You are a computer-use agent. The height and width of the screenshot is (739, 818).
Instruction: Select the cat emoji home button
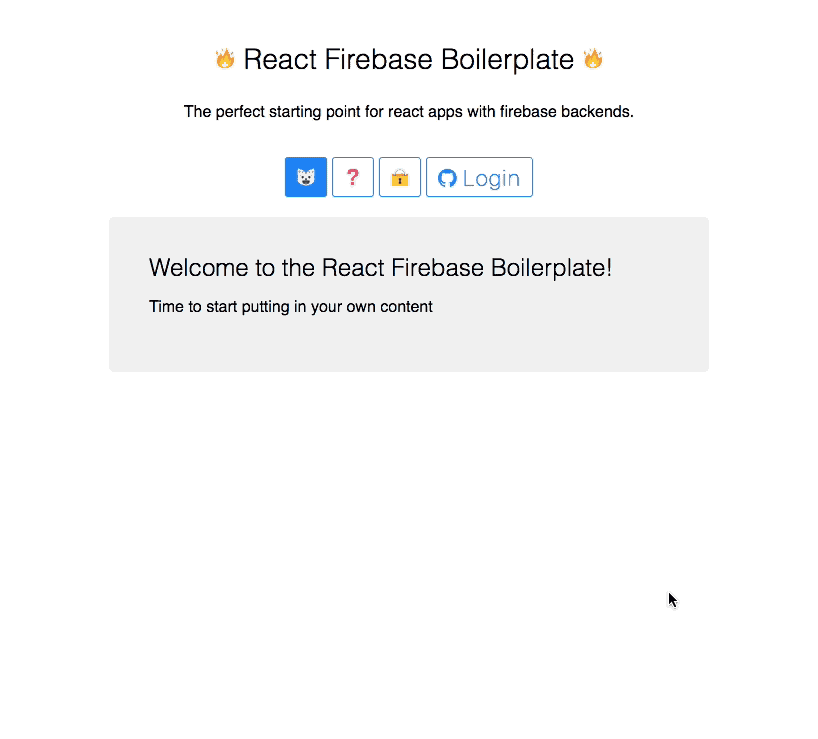click(306, 177)
